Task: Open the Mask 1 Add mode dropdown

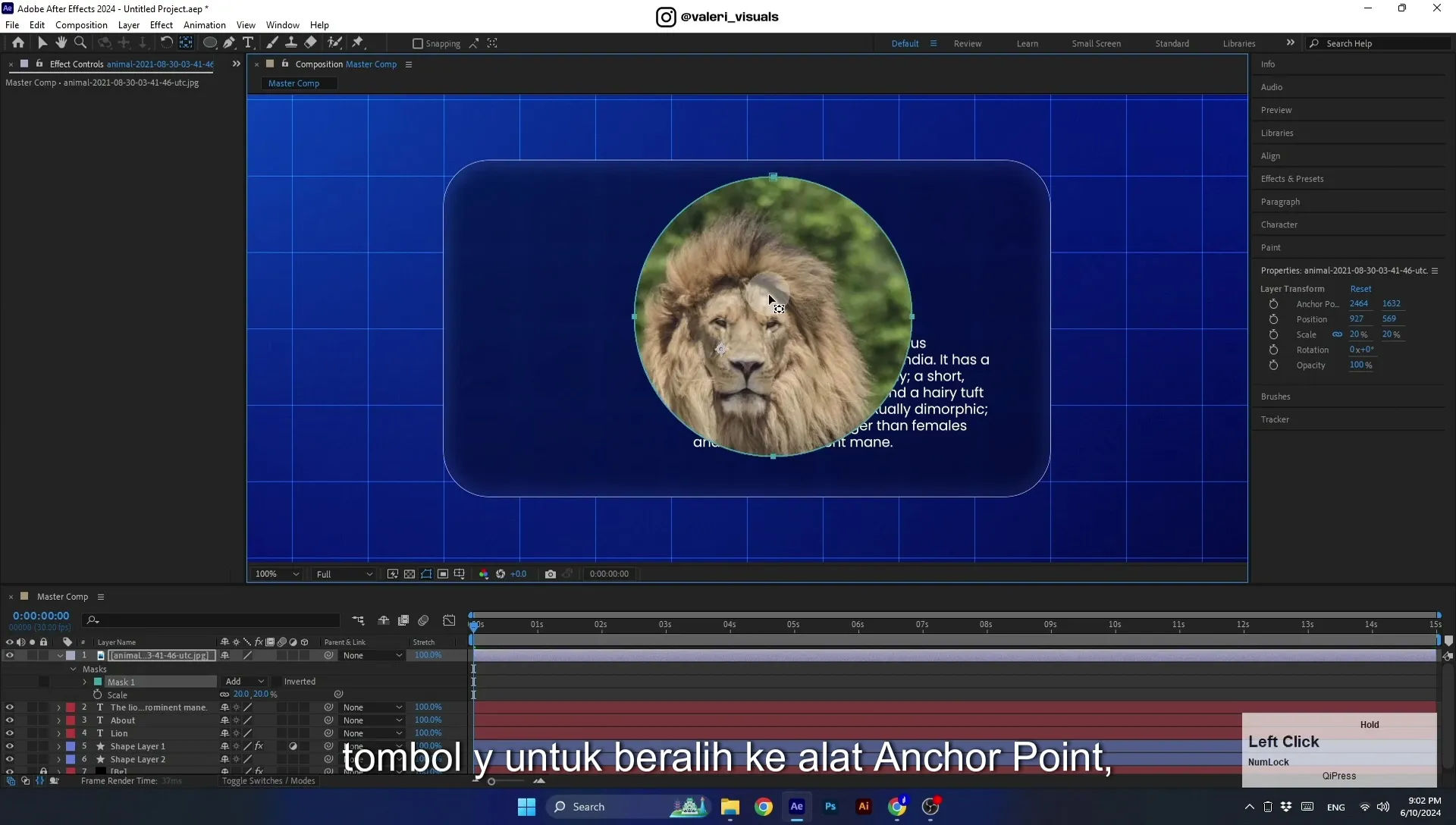Action: (x=244, y=682)
